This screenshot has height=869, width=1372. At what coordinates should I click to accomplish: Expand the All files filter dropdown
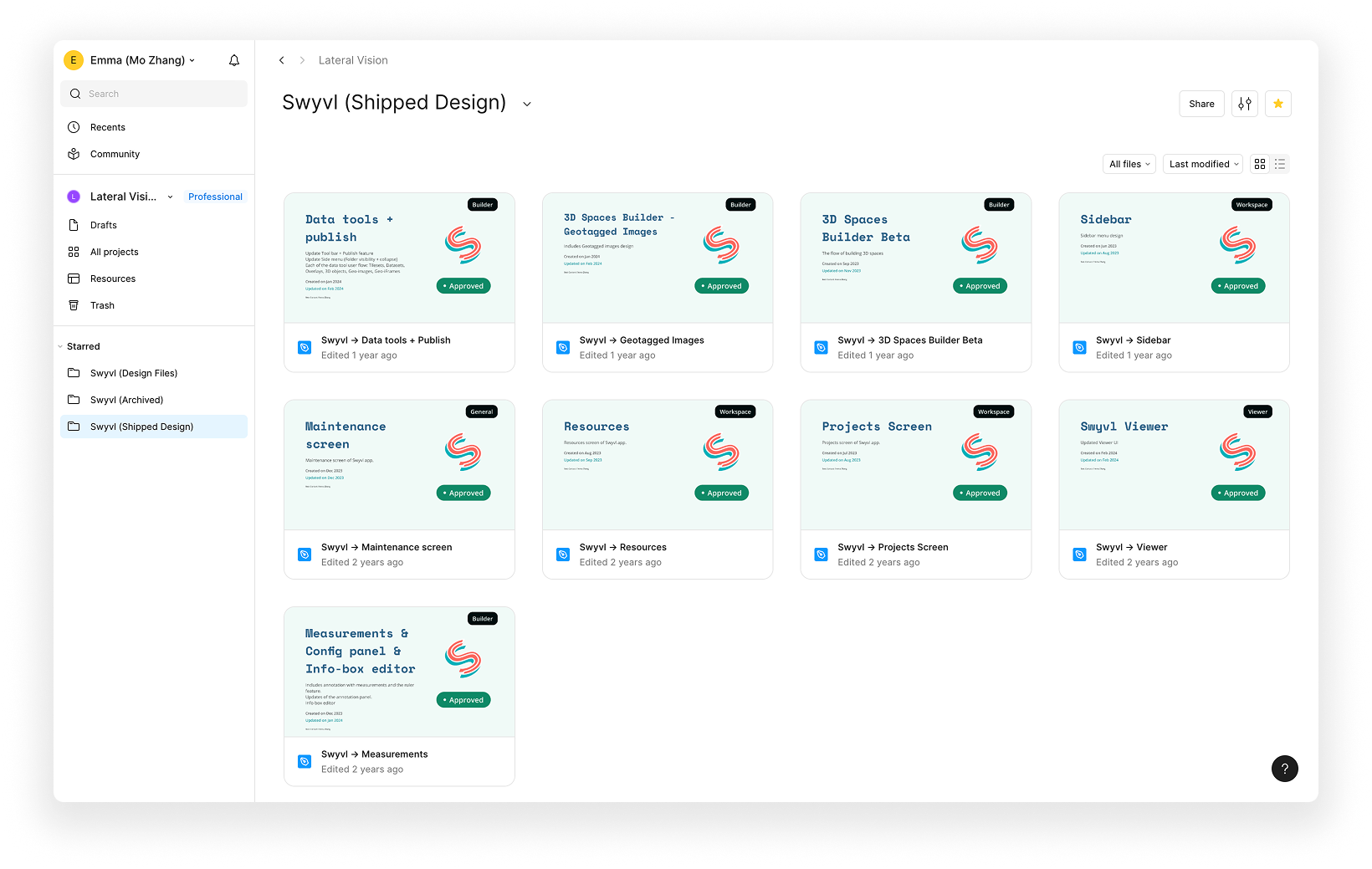[x=1129, y=164]
